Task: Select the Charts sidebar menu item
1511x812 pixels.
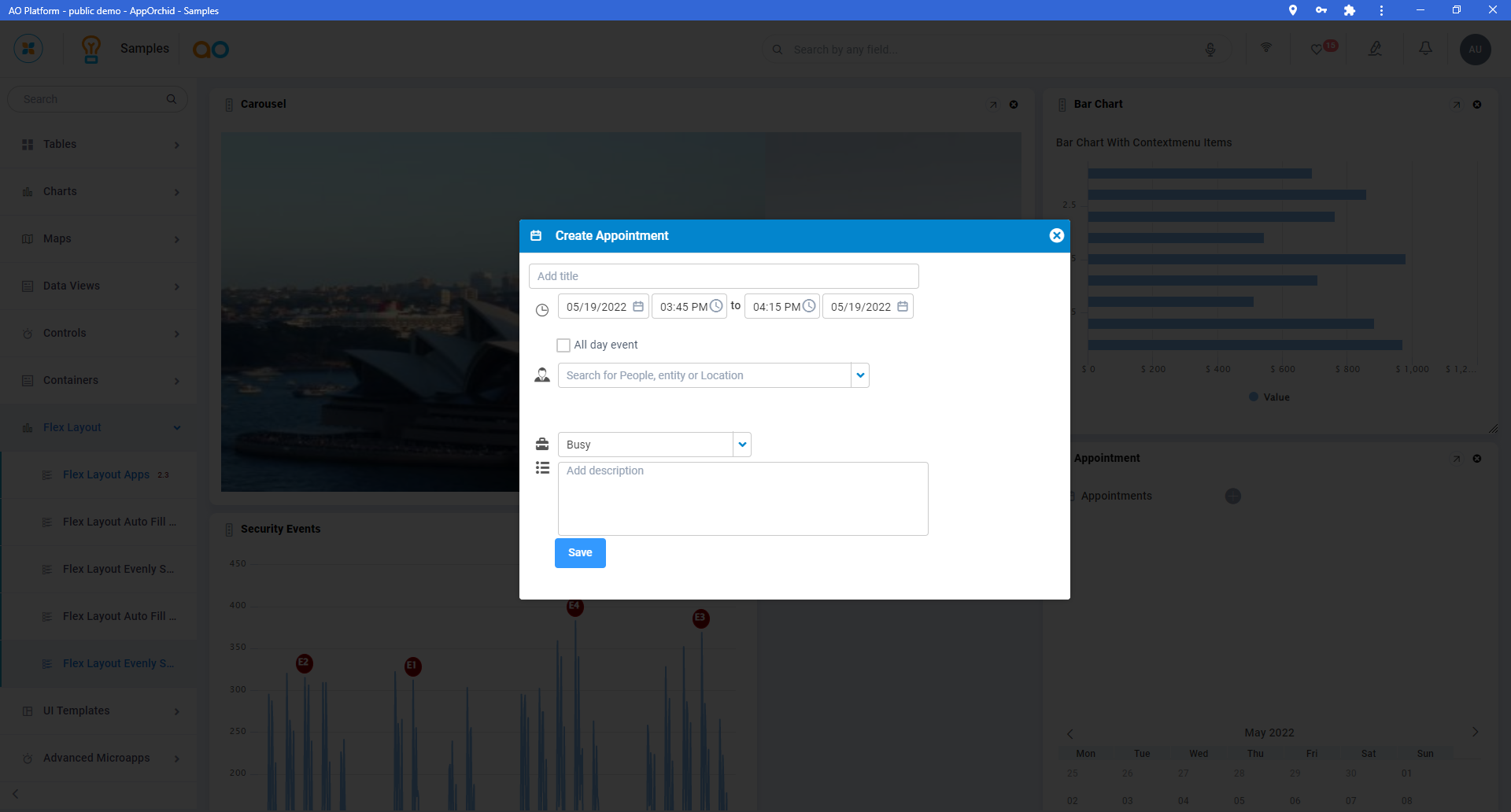Action: pos(60,192)
